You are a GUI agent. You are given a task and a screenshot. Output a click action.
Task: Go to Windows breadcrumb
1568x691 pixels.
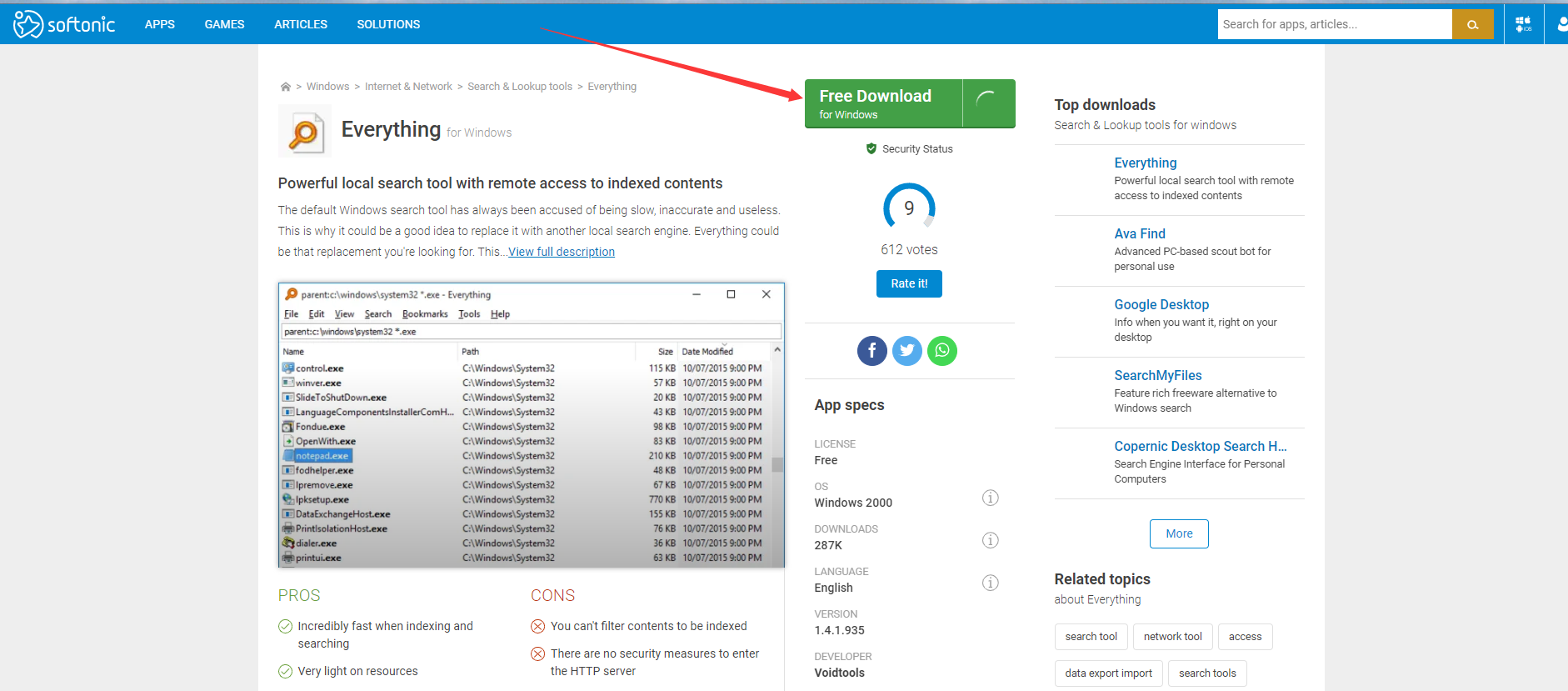(x=327, y=87)
